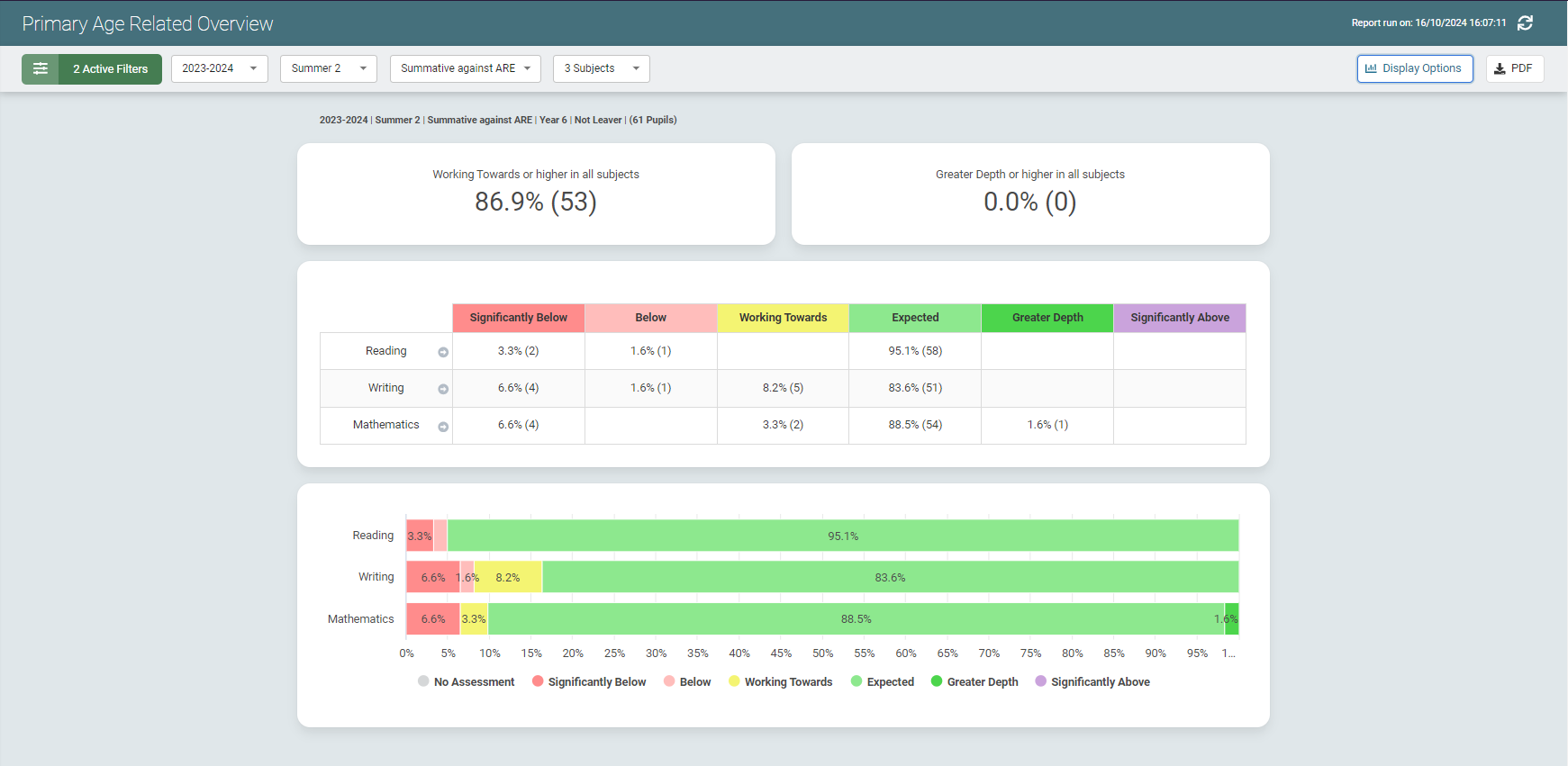Click the PDF download icon
1568x766 pixels.
click(1500, 69)
